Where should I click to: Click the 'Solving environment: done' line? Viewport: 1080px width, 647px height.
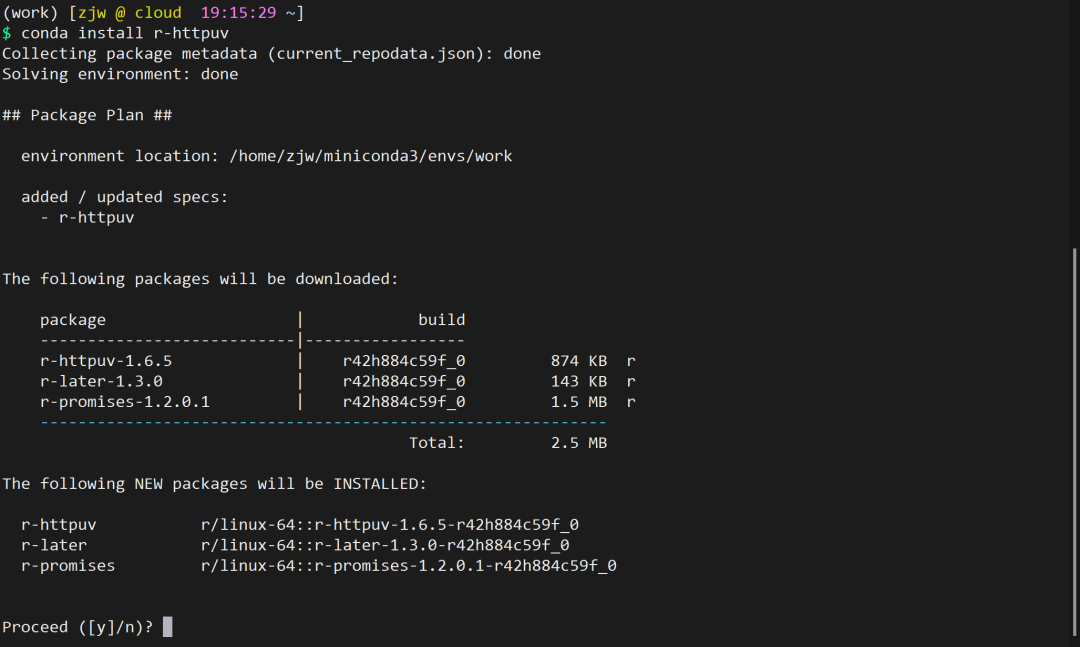(120, 74)
